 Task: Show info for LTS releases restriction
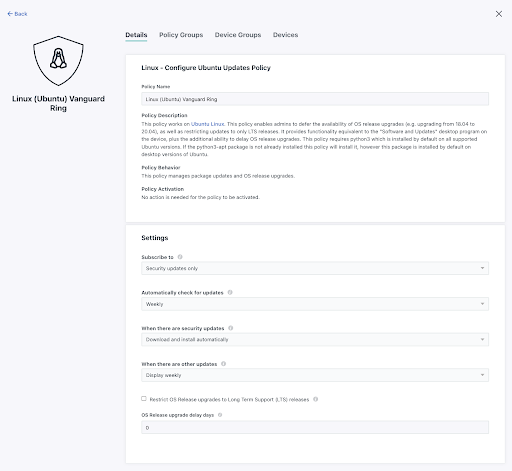point(316,399)
